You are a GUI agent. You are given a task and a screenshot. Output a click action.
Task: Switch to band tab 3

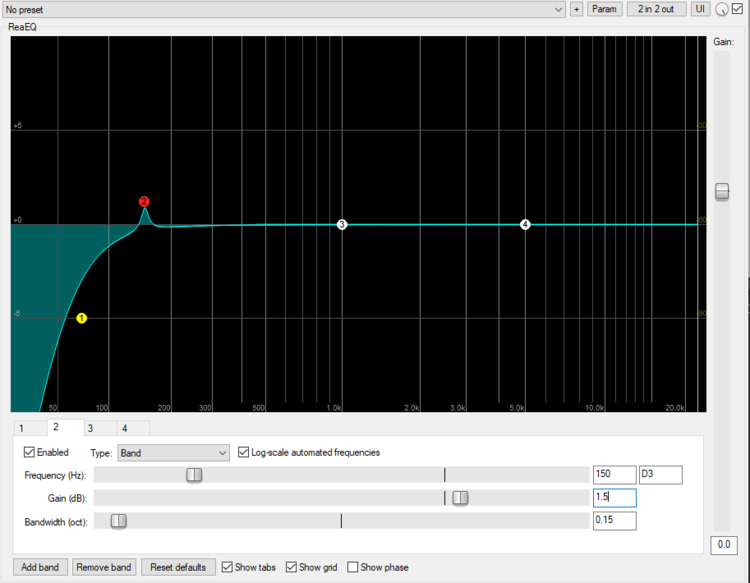[x=100, y=428]
